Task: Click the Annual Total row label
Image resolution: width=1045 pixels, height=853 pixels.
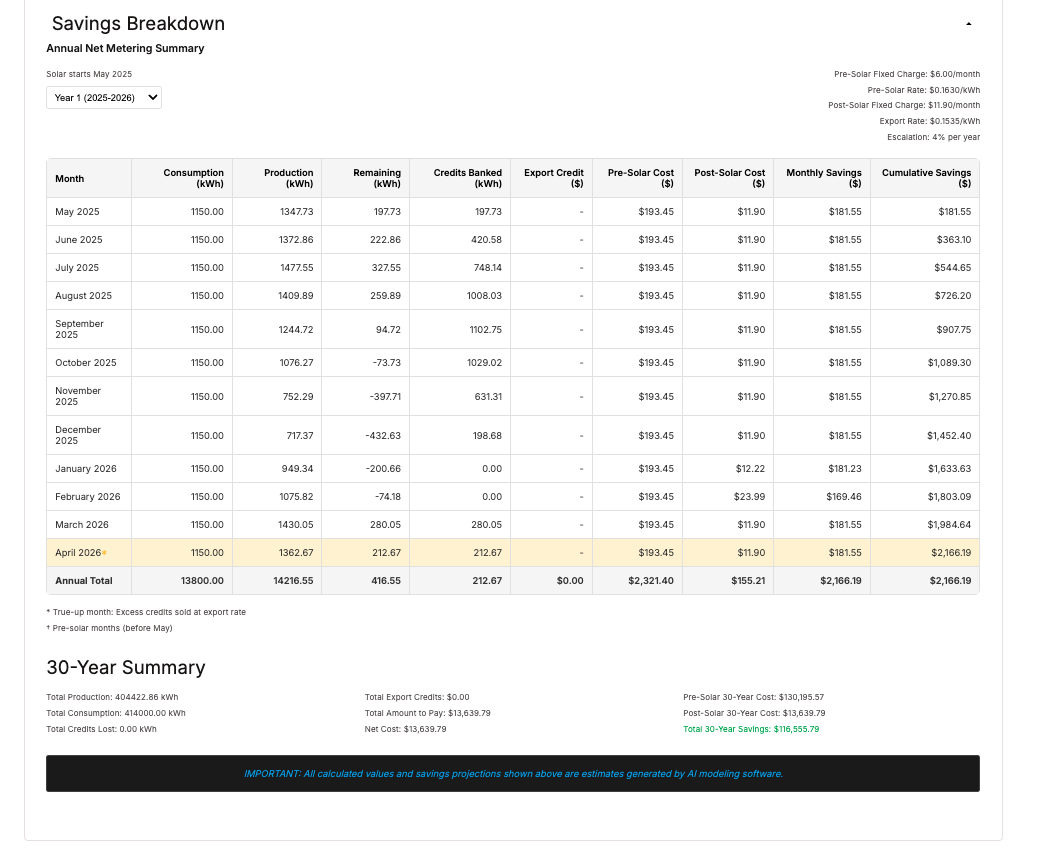Action: coord(84,580)
